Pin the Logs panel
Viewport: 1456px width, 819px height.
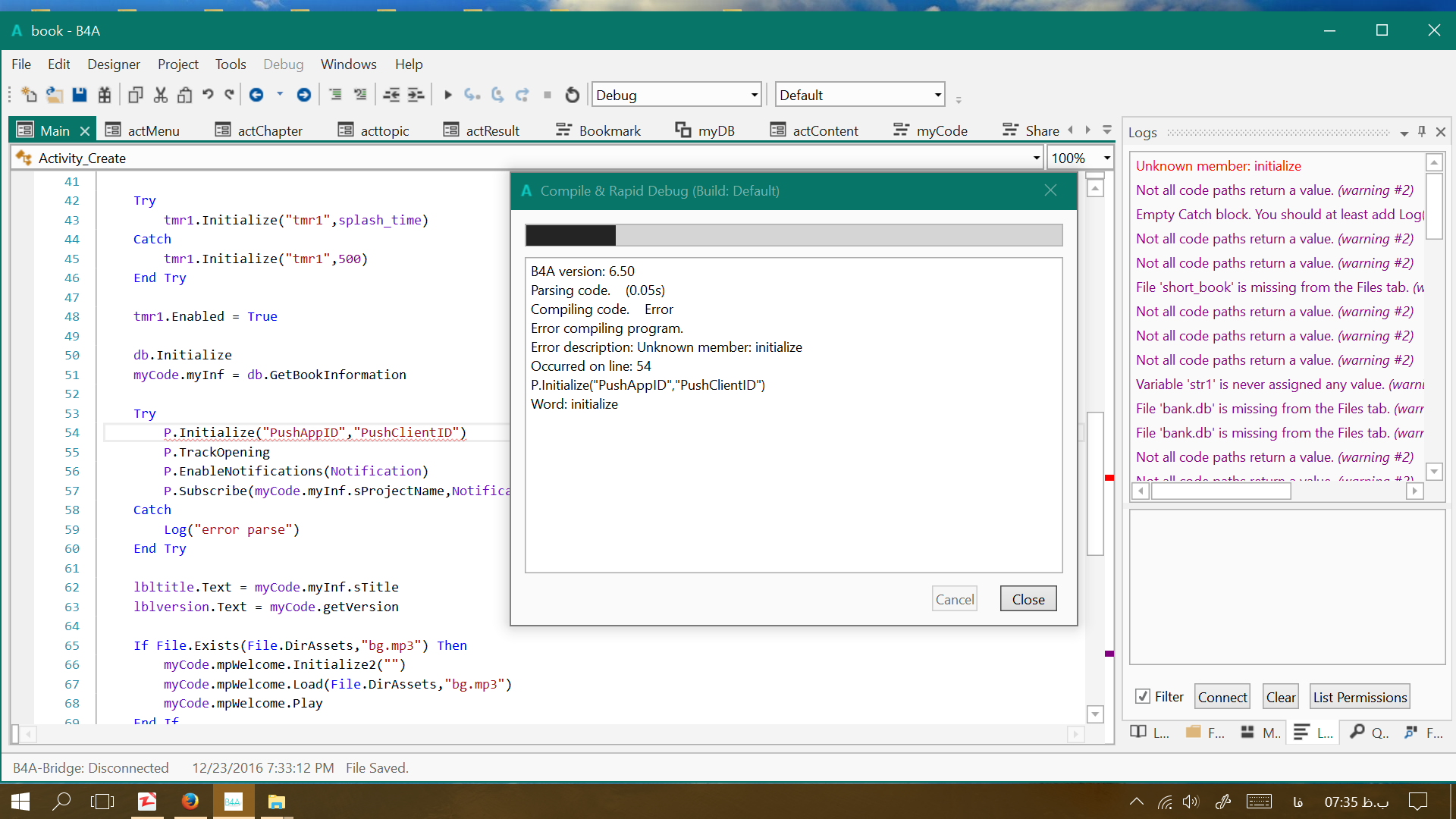[1422, 132]
